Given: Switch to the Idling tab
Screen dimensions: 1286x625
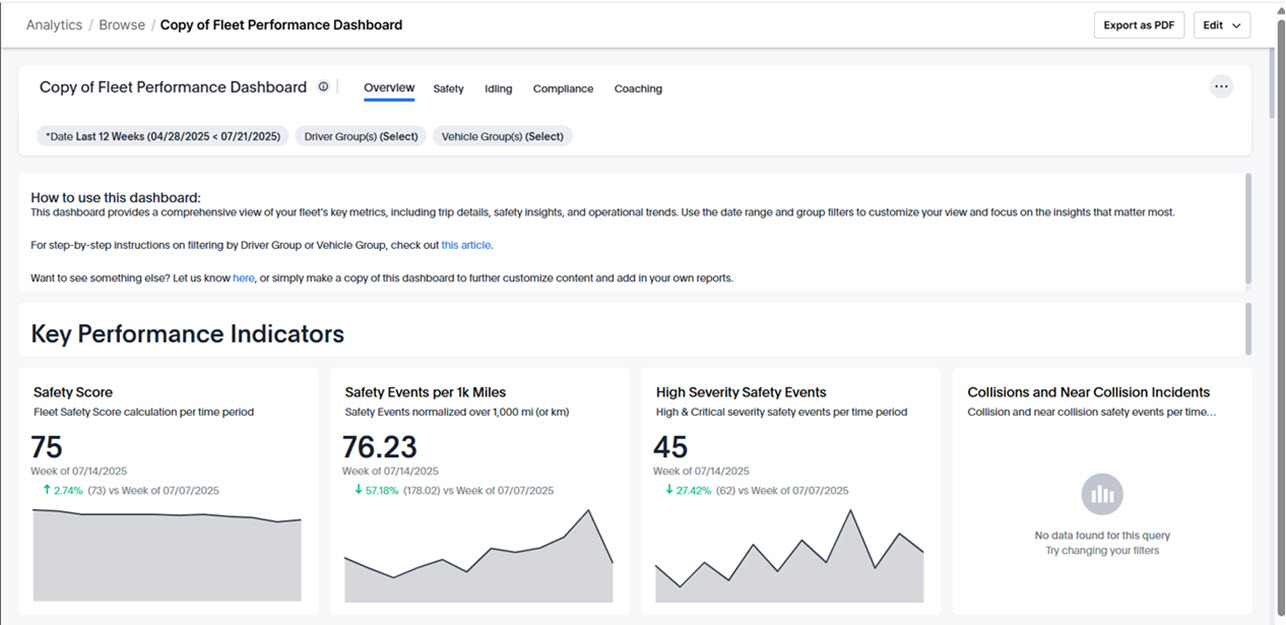Looking at the screenshot, I should point(498,89).
